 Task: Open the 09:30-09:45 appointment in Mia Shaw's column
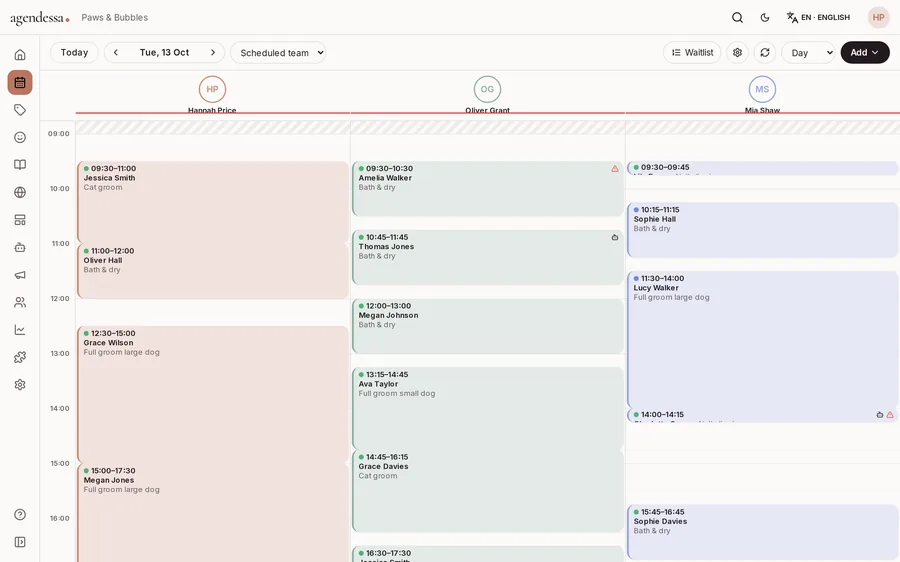point(762,168)
